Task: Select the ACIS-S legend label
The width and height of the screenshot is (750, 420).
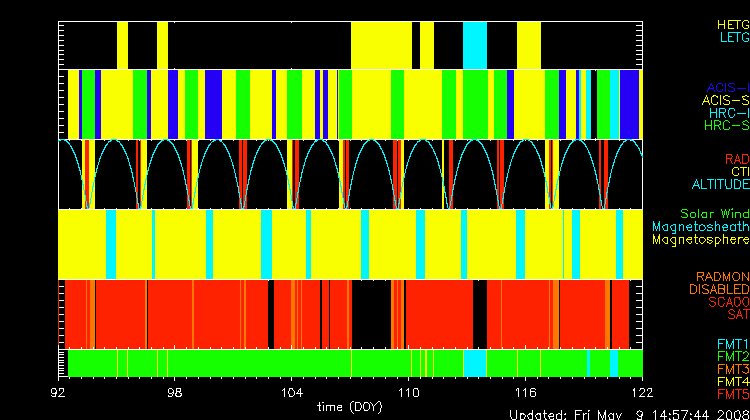Action: 725,100
